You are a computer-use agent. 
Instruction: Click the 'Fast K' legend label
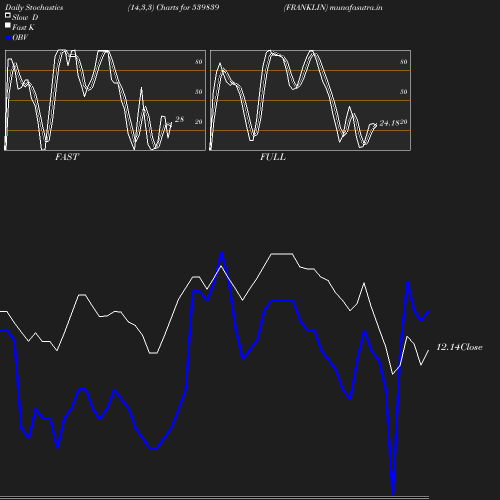(x=23, y=27)
